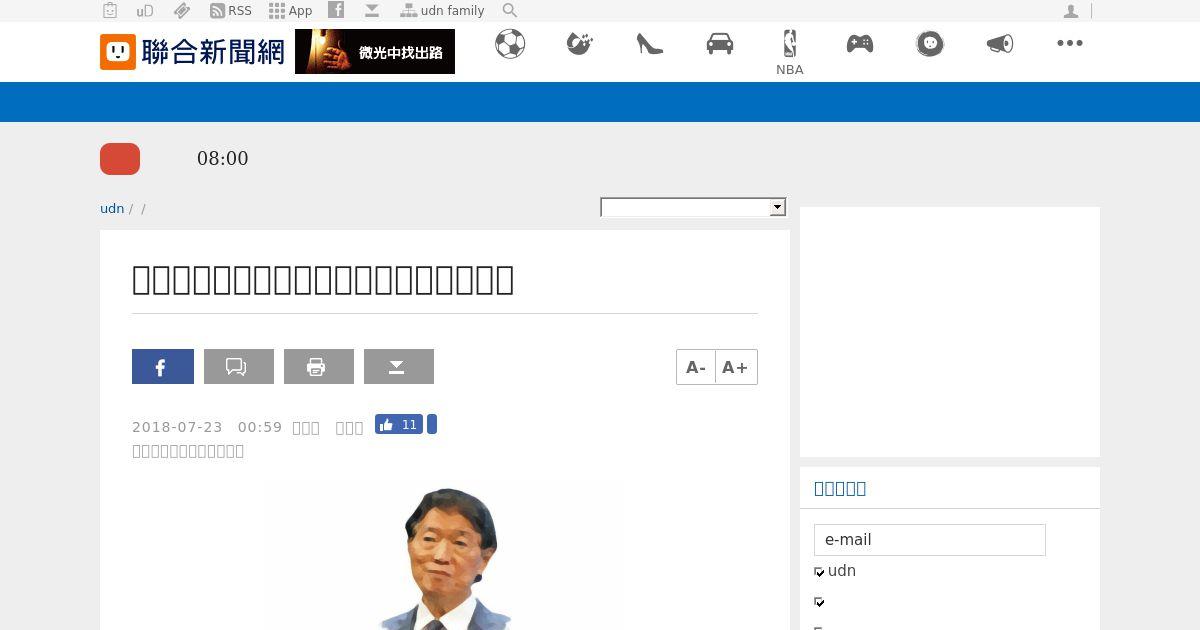Viewport: 1200px width, 630px height.
Task: Open the user account icon
Action: click(1071, 11)
